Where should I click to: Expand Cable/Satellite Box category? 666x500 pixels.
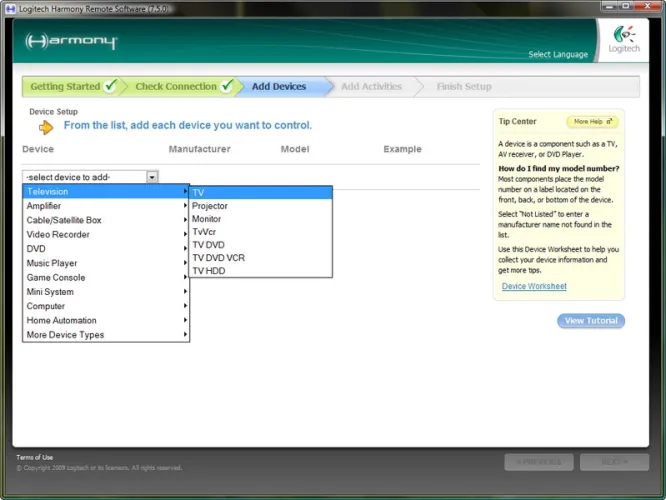[x=105, y=220]
